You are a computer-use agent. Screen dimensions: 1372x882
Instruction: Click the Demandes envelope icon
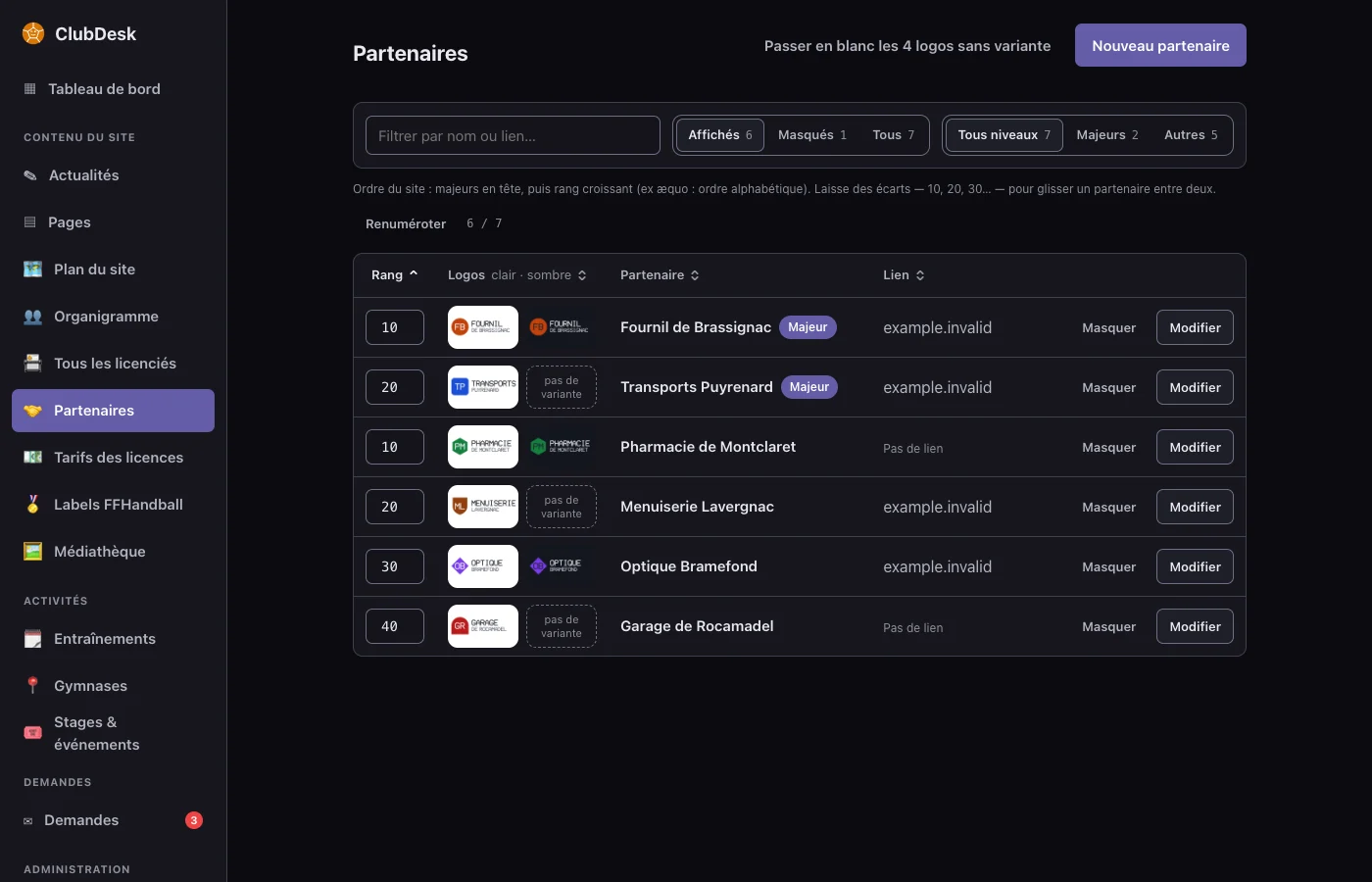(x=28, y=821)
